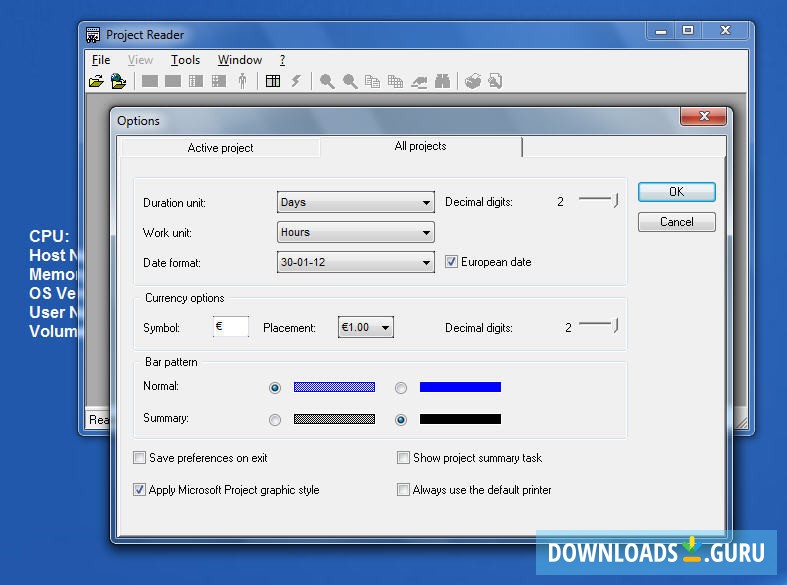Click the duration Decimal digits slider
The image size is (787, 585).
(x=598, y=201)
